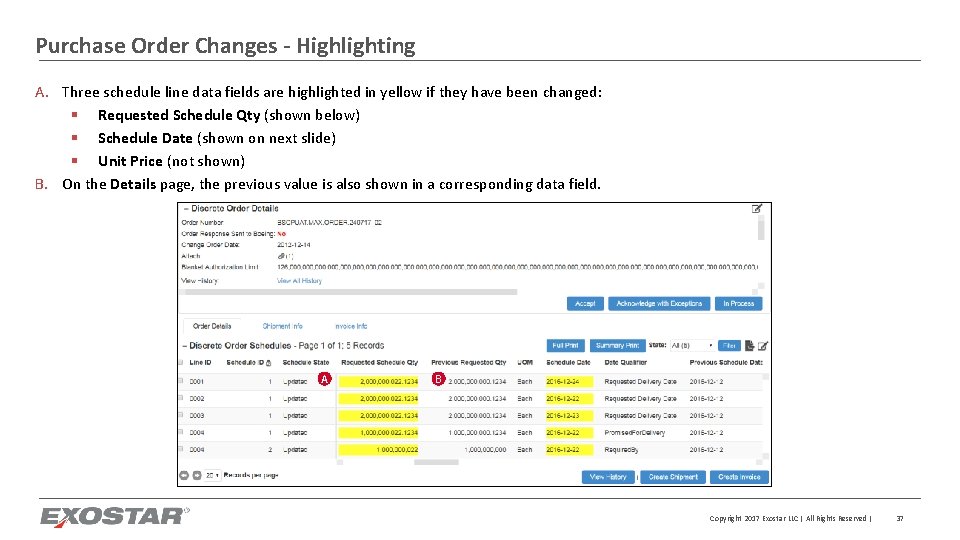
Task: Go to previous page with left arrow icon
Action: [x=184, y=475]
